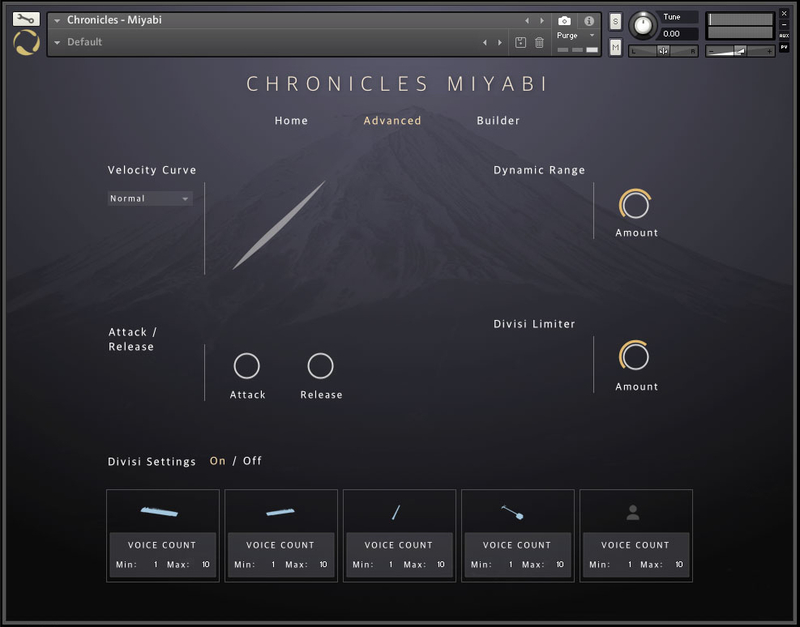This screenshot has width=800, height=627.
Task: Save the preset with the floppy disk icon
Action: click(520, 42)
